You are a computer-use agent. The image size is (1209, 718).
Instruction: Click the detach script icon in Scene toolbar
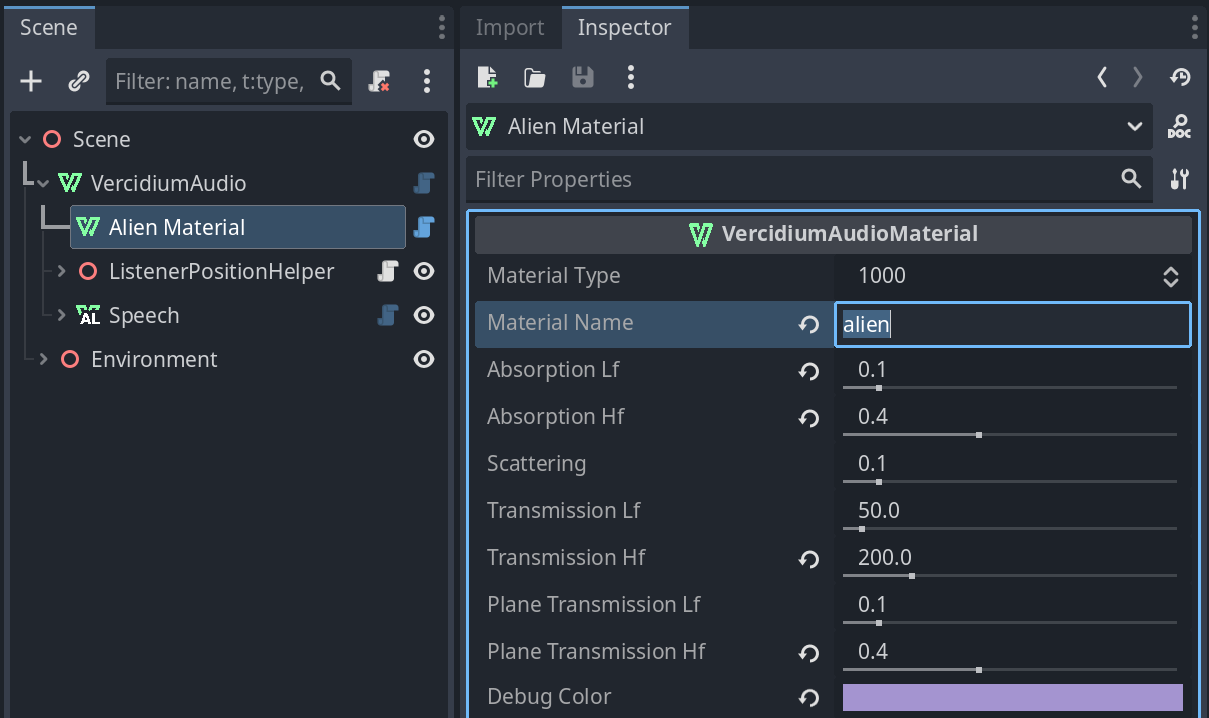380,81
